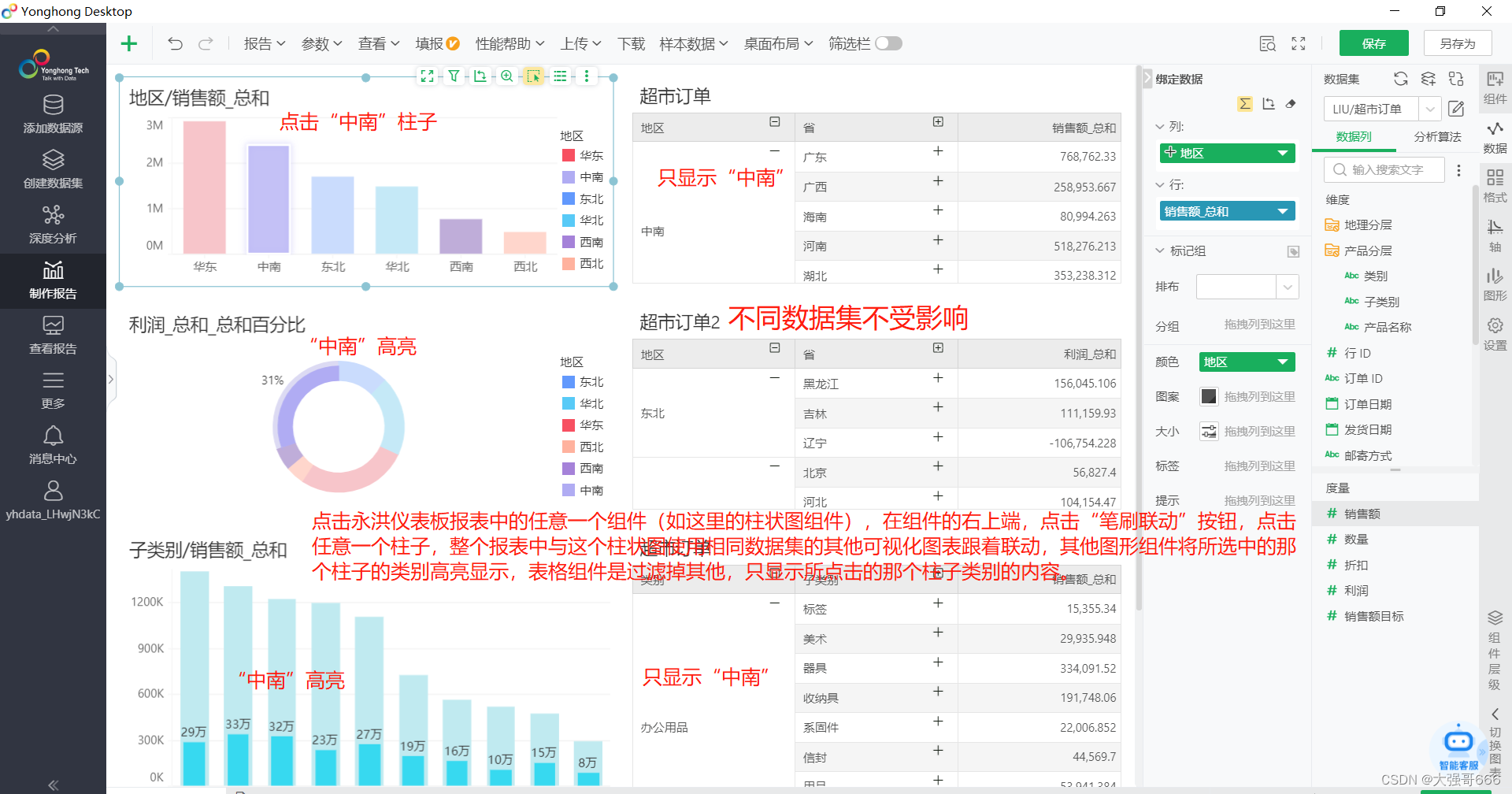
Task: Collapse the 中南 row group
Action: [775, 151]
